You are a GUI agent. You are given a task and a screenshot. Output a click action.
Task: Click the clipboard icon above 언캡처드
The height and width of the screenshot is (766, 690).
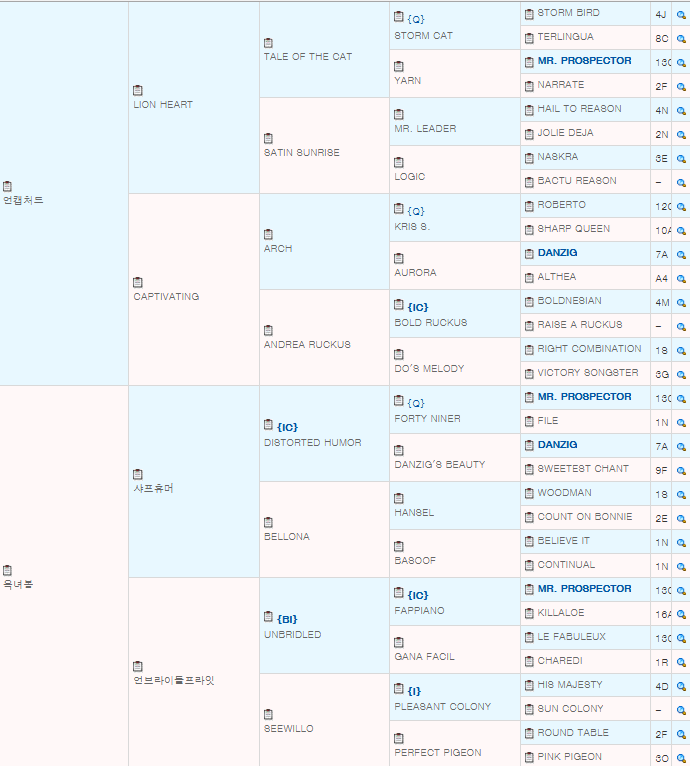point(7,186)
